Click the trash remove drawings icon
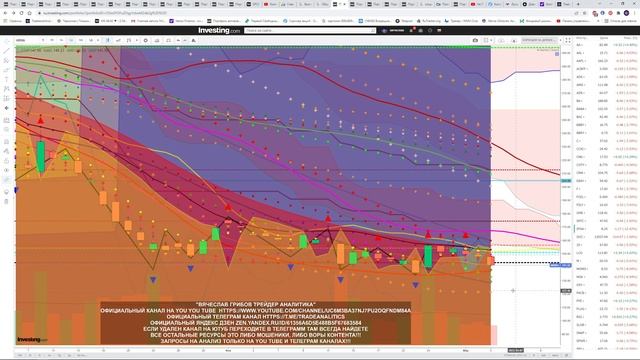Screen dimensions: 640x360 click(x=7, y=201)
